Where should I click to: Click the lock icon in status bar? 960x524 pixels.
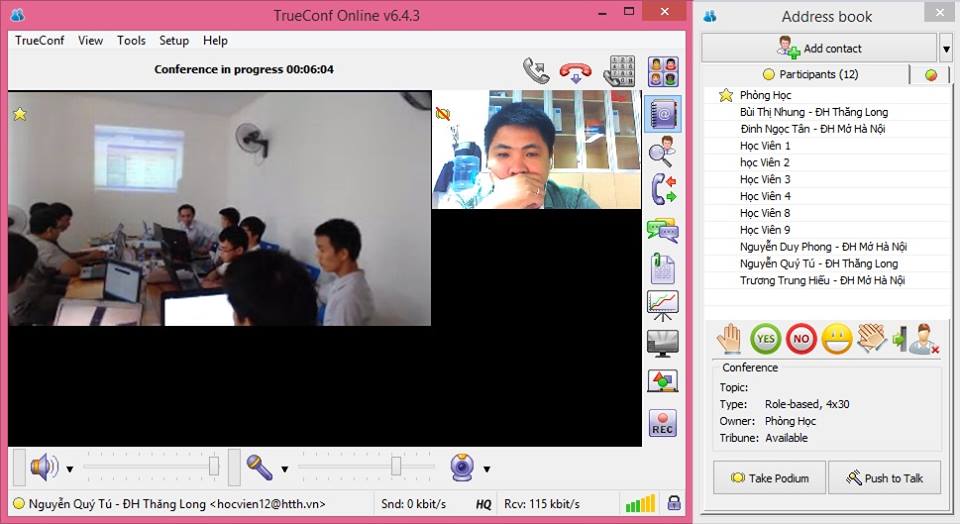673,503
